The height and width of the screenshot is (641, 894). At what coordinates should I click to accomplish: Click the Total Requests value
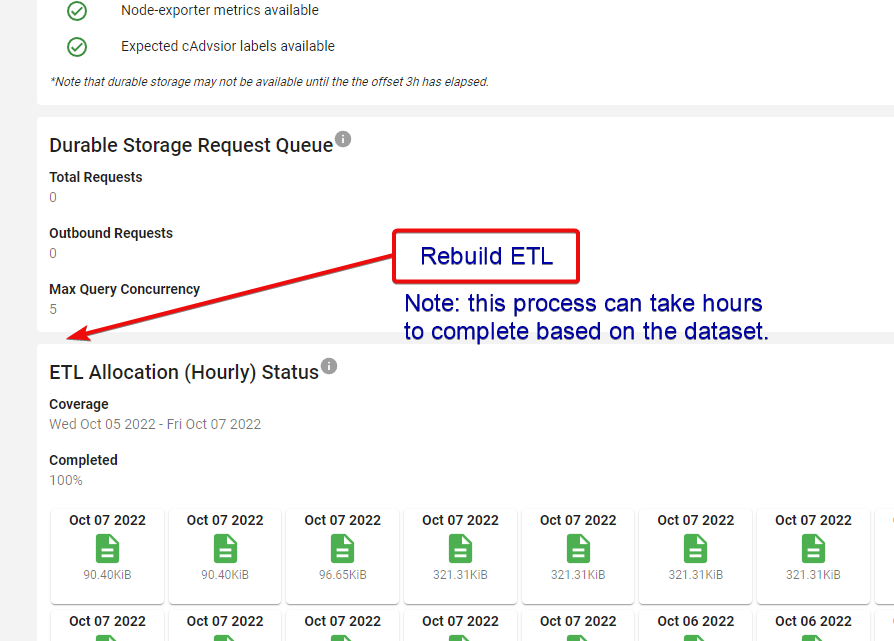pos(52,197)
